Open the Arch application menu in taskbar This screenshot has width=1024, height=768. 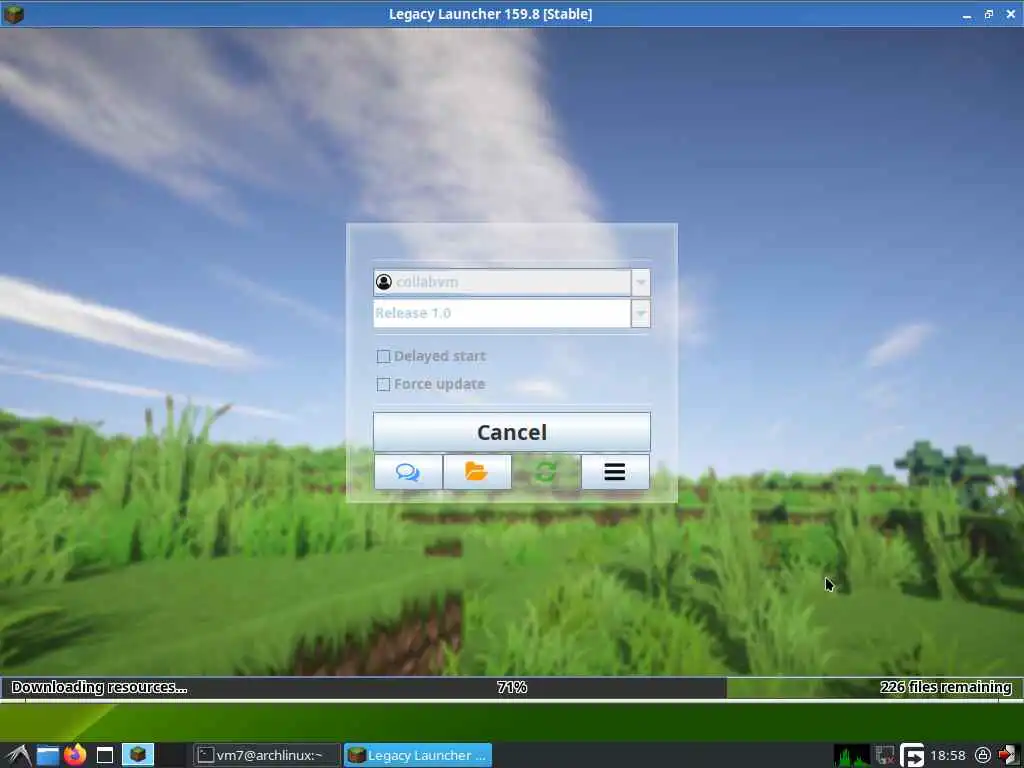point(18,755)
